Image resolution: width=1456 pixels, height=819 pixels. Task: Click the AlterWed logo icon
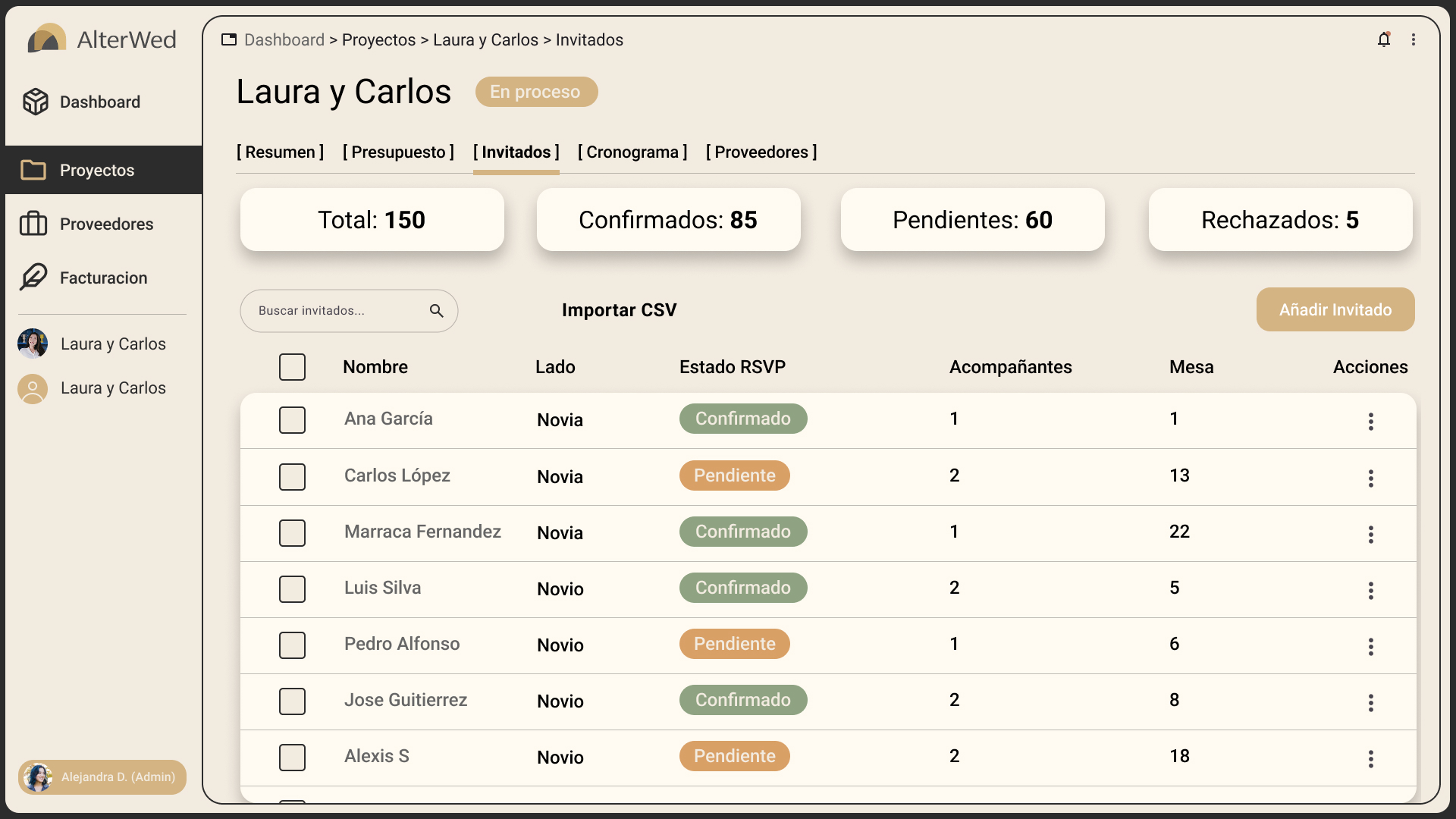coord(47,39)
